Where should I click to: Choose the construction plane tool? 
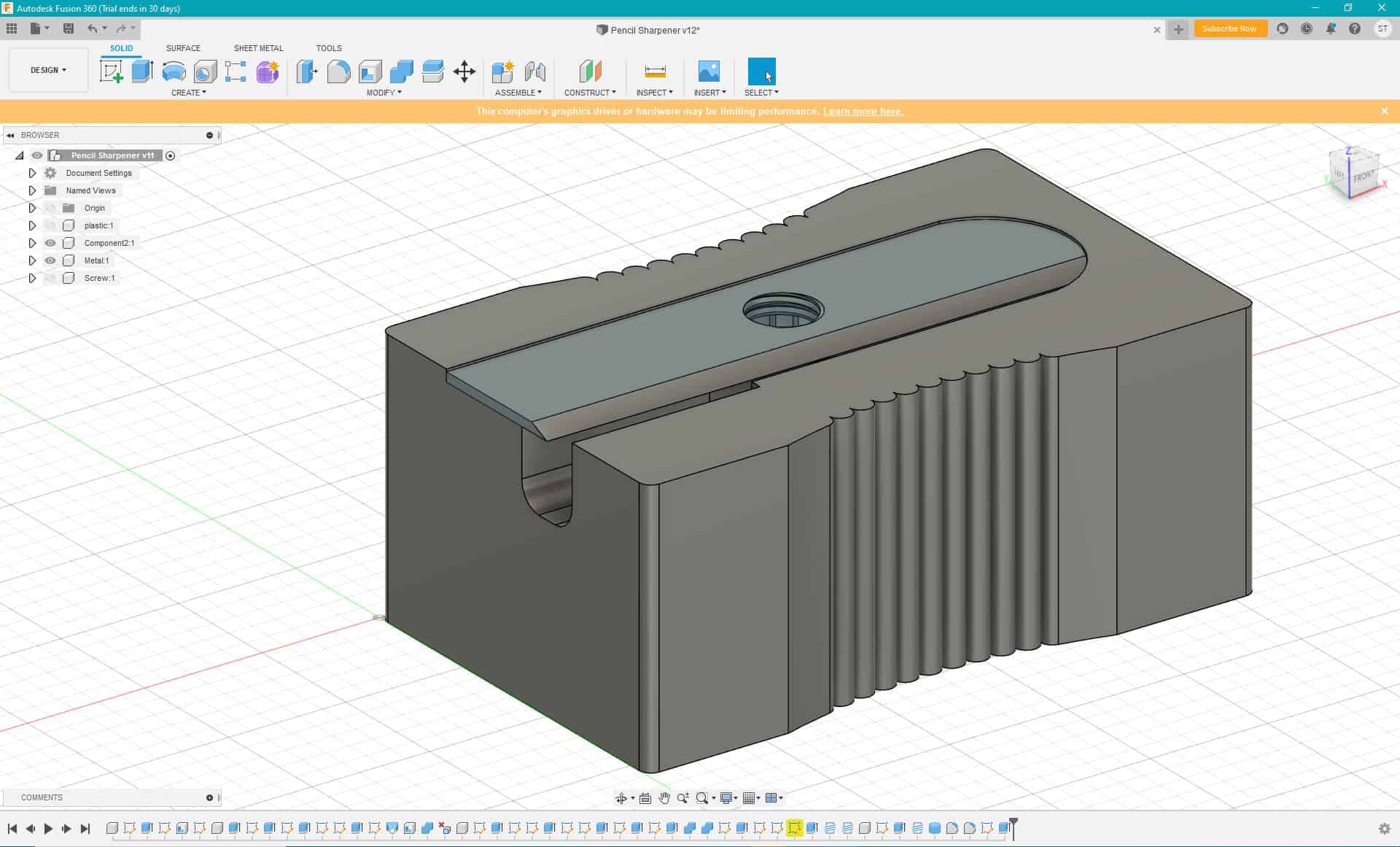click(x=590, y=71)
